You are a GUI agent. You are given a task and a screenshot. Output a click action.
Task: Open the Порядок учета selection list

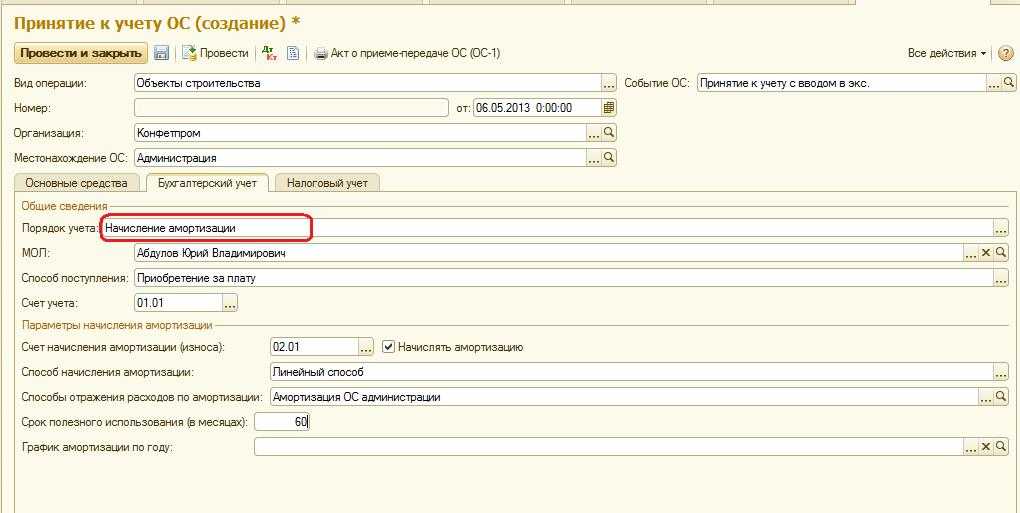1000,229
